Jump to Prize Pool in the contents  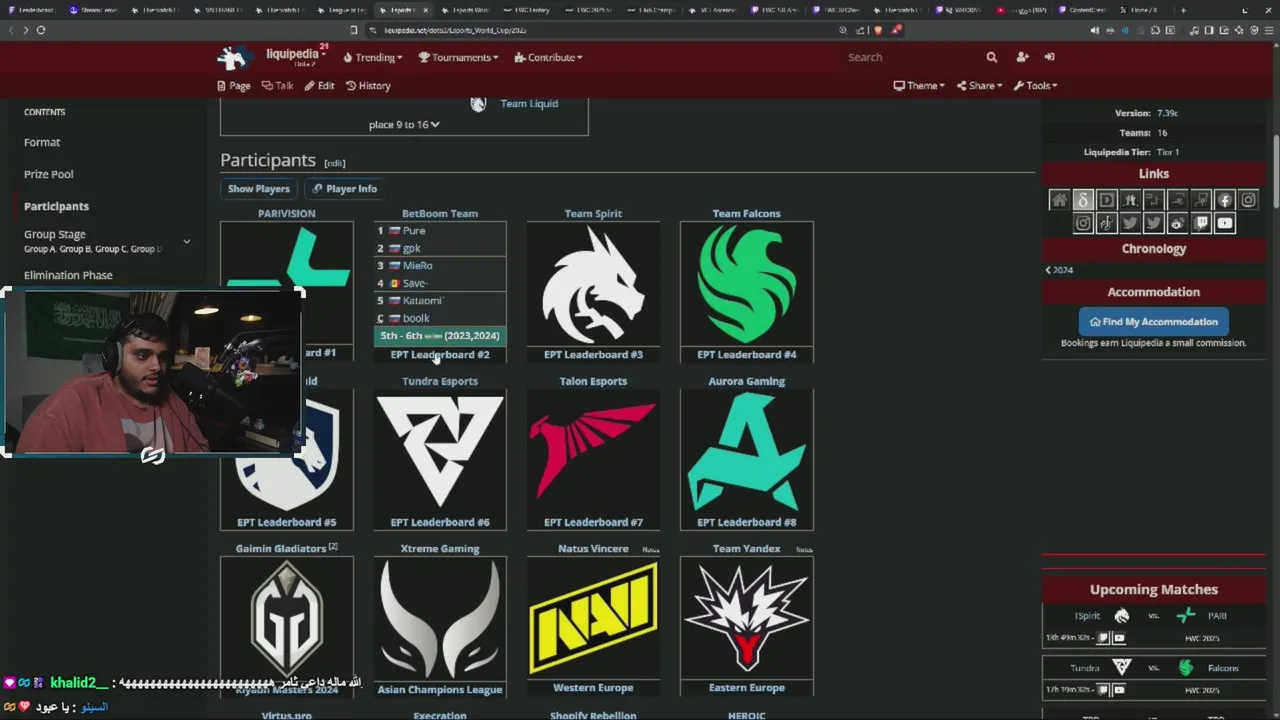[x=49, y=174]
